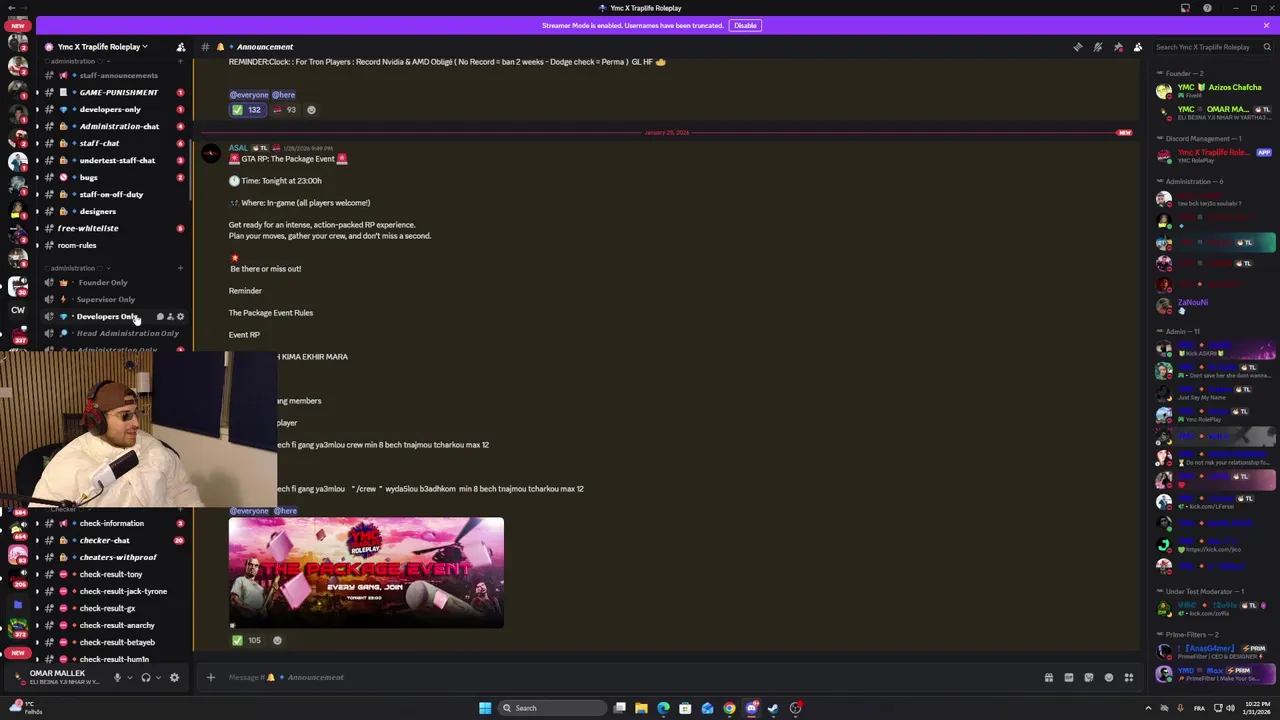Expand threads arrow beside developers-only channel

pyautogui.click(x=37, y=109)
